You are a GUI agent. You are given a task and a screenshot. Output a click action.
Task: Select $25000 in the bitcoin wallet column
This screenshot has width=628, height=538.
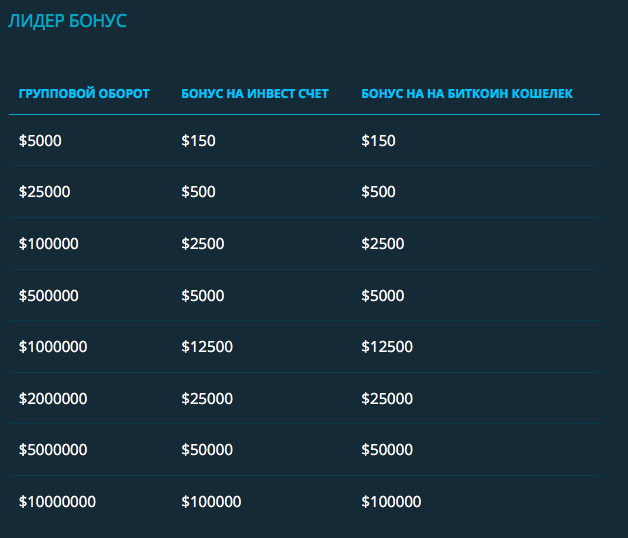pos(387,399)
